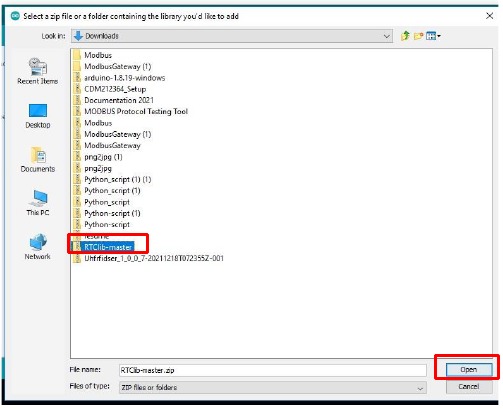
Task: Select the CDM212364_Setup file
Action: [x=110, y=89]
